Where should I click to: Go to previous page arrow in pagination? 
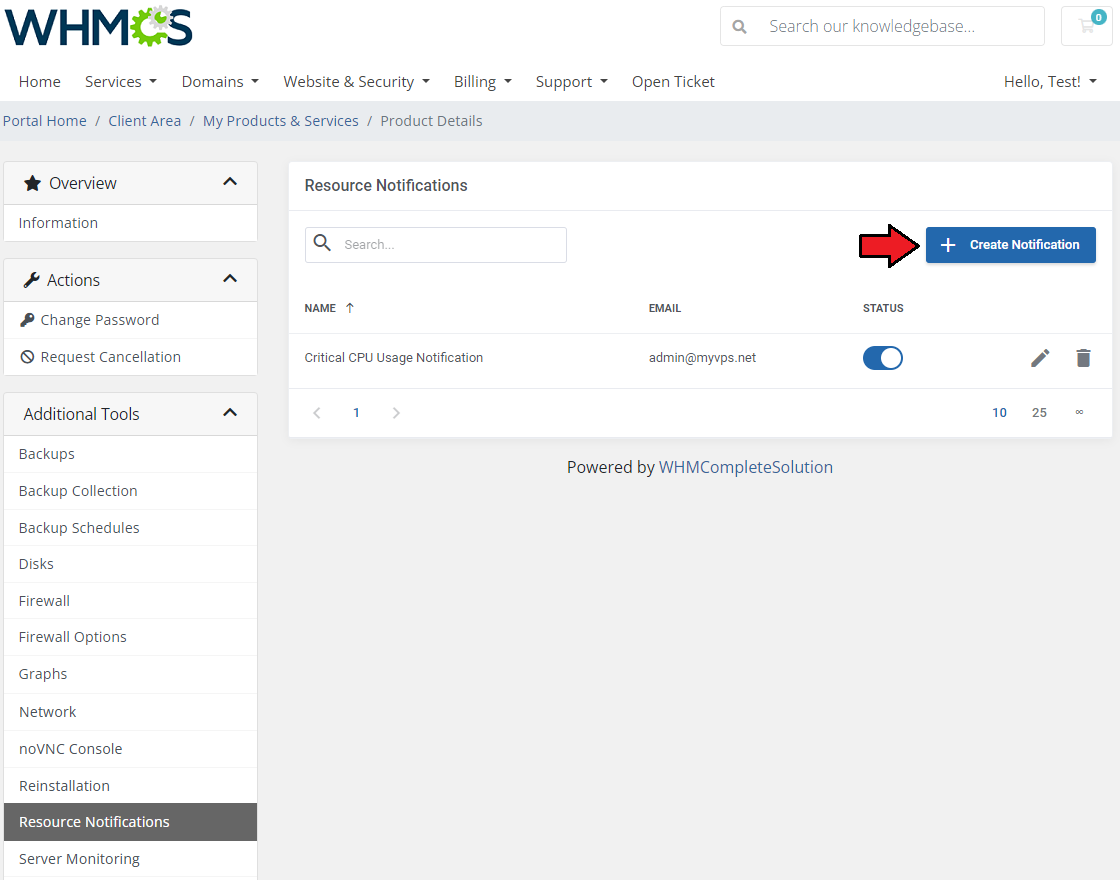317,413
